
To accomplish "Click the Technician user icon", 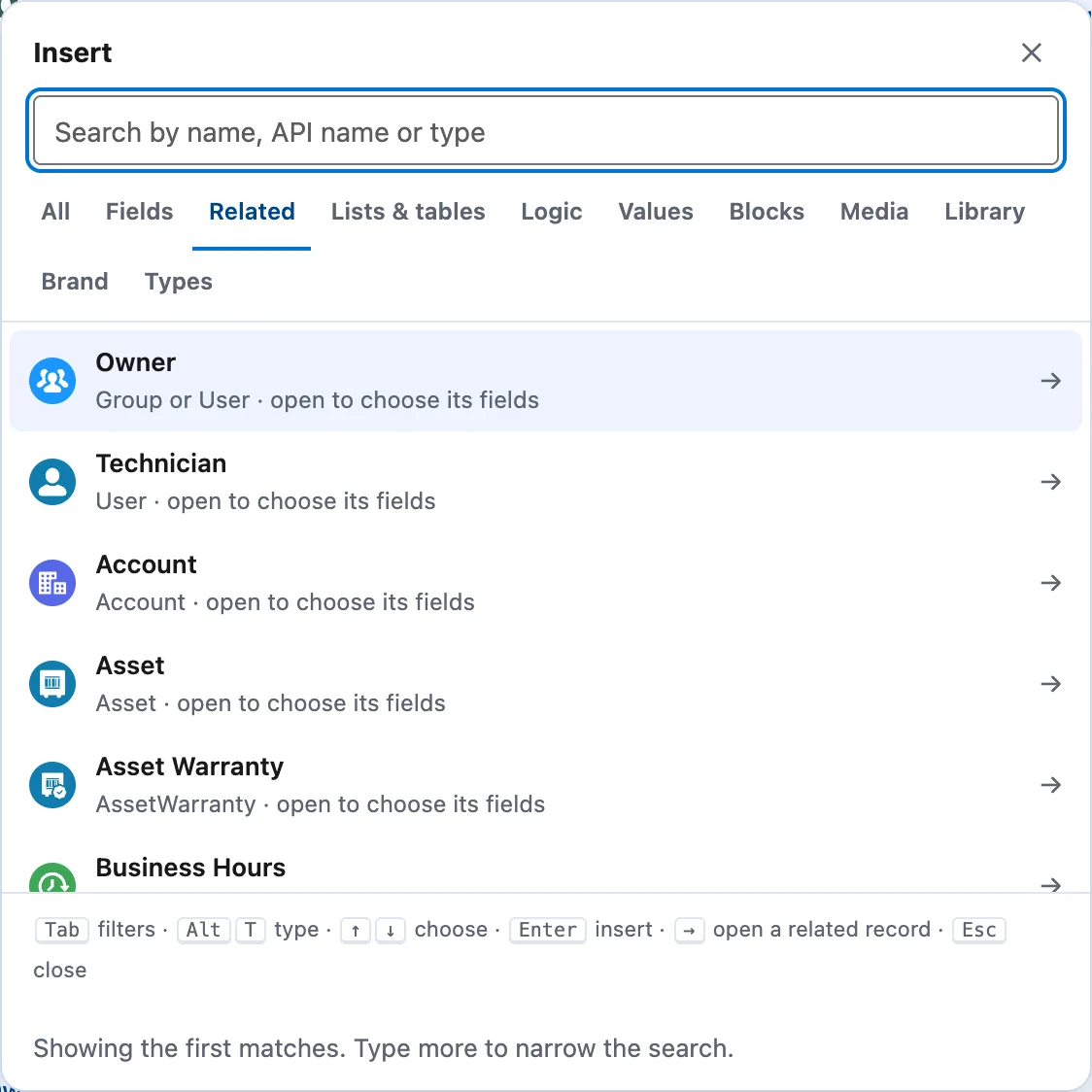I will point(52,482).
